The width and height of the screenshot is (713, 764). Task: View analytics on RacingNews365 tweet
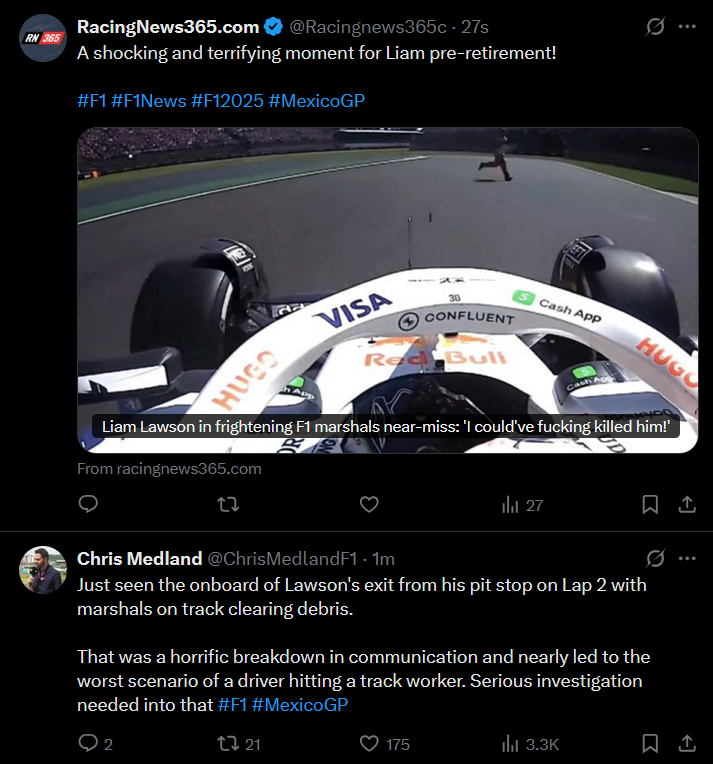click(x=521, y=505)
